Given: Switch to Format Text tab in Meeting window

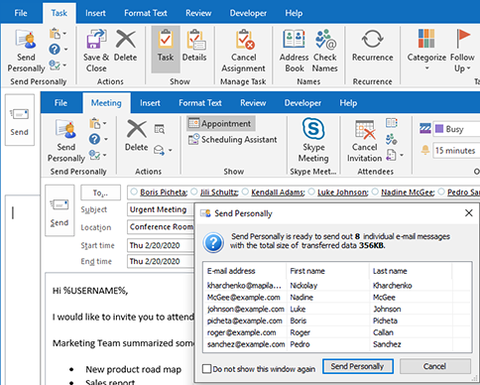Looking at the screenshot, I should tap(200, 103).
